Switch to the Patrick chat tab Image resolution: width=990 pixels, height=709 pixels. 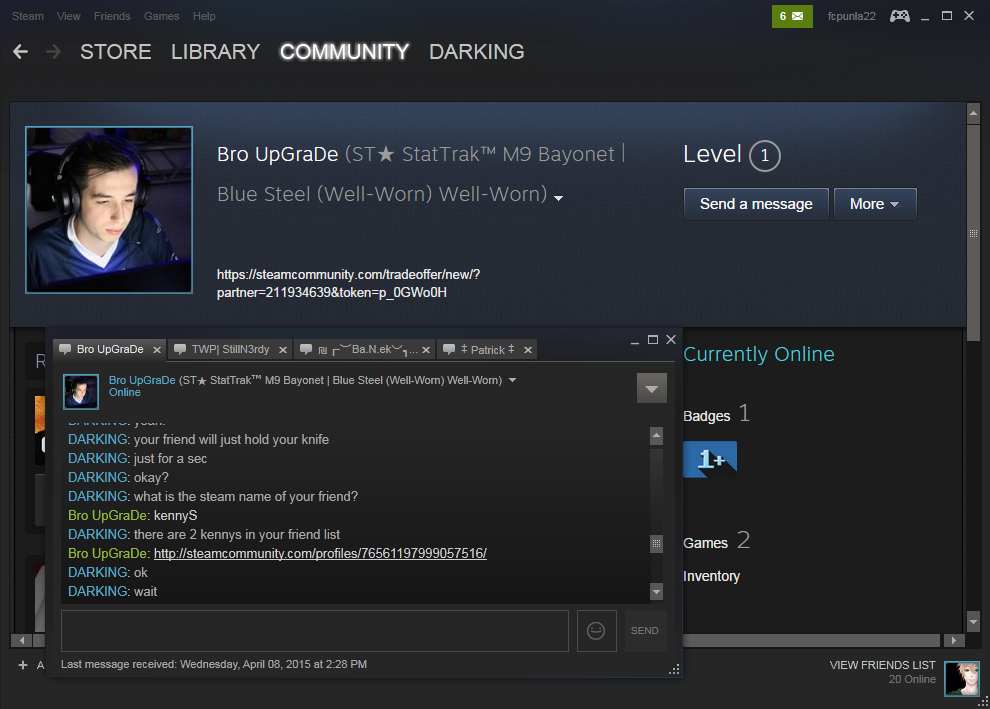point(487,349)
